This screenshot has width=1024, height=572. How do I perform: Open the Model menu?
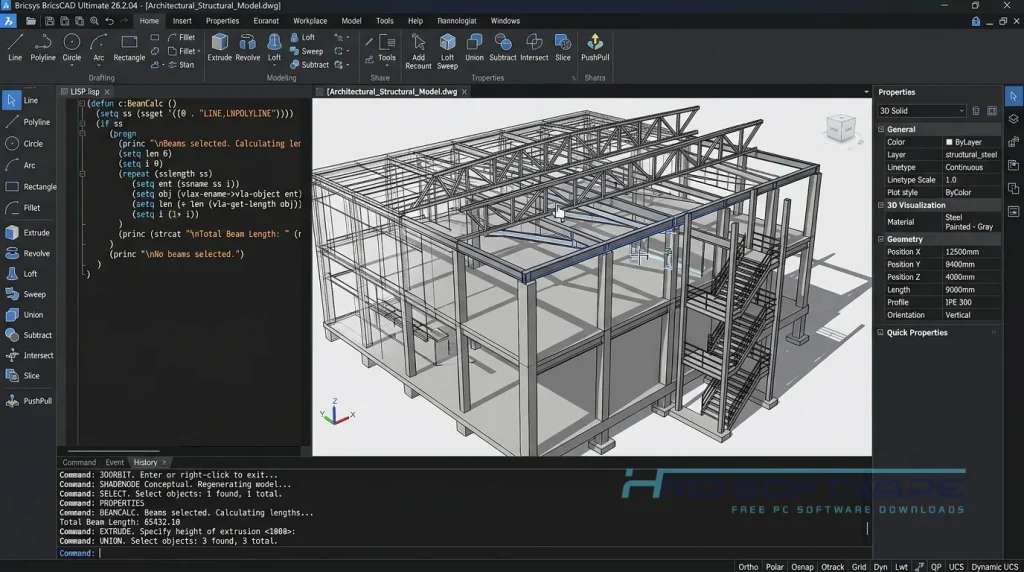(x=351, y=21)
